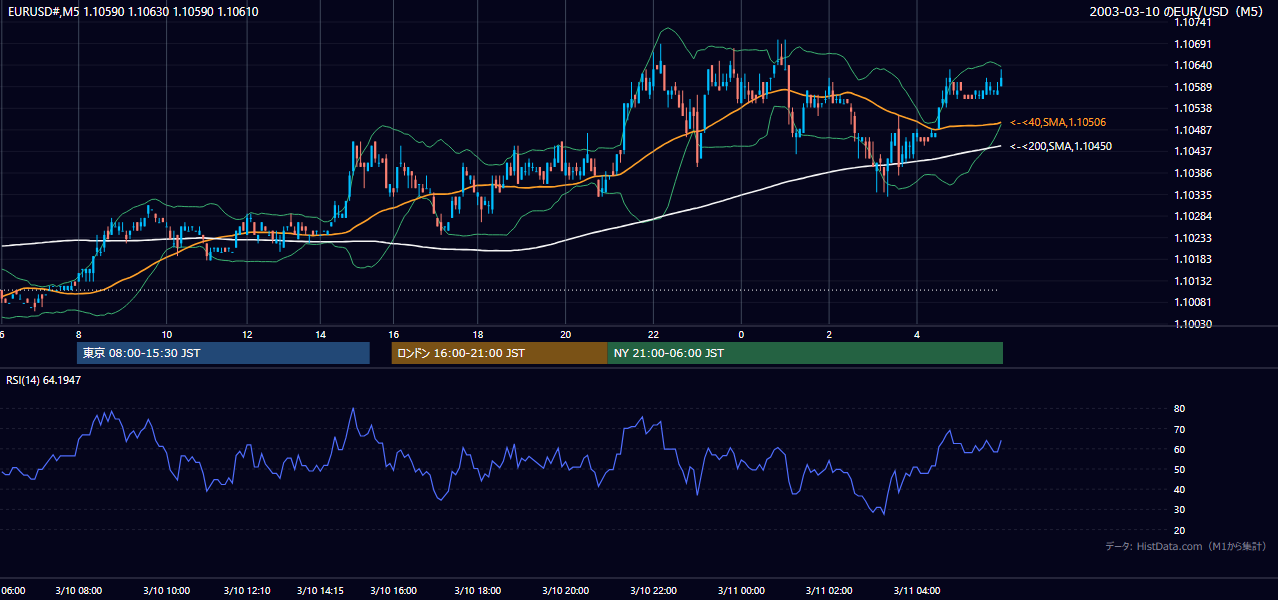Image resolution: width=1278 pixels, height=600 pixels.
Task: Click the 3/10 14:15 bottom time label
Action: pyautogui.click(x=321, y=590)
